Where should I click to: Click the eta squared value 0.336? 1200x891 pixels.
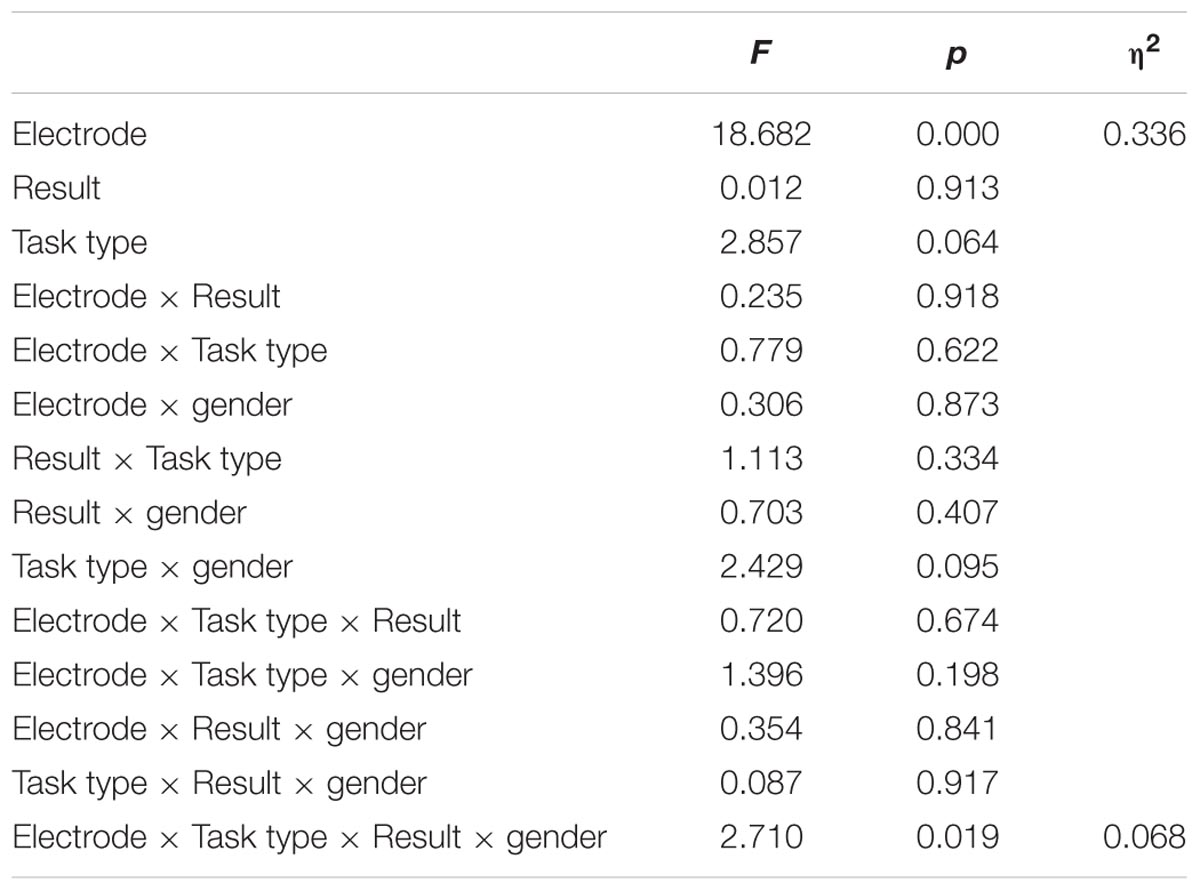(x=1144, y=135)
